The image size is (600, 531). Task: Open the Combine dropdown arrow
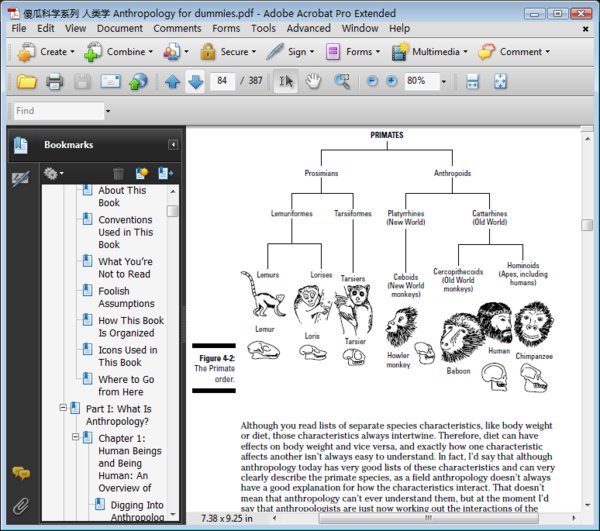pos(150,52)
